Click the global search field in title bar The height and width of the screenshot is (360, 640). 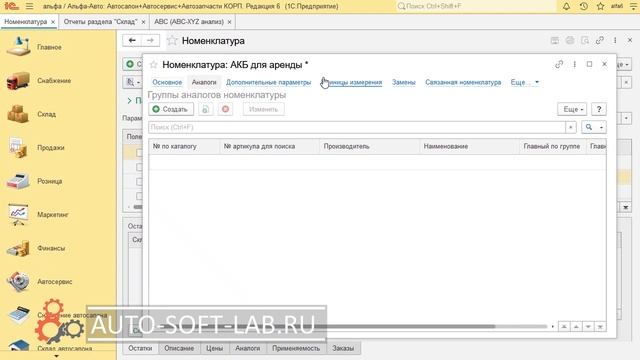tap(476, 6)
